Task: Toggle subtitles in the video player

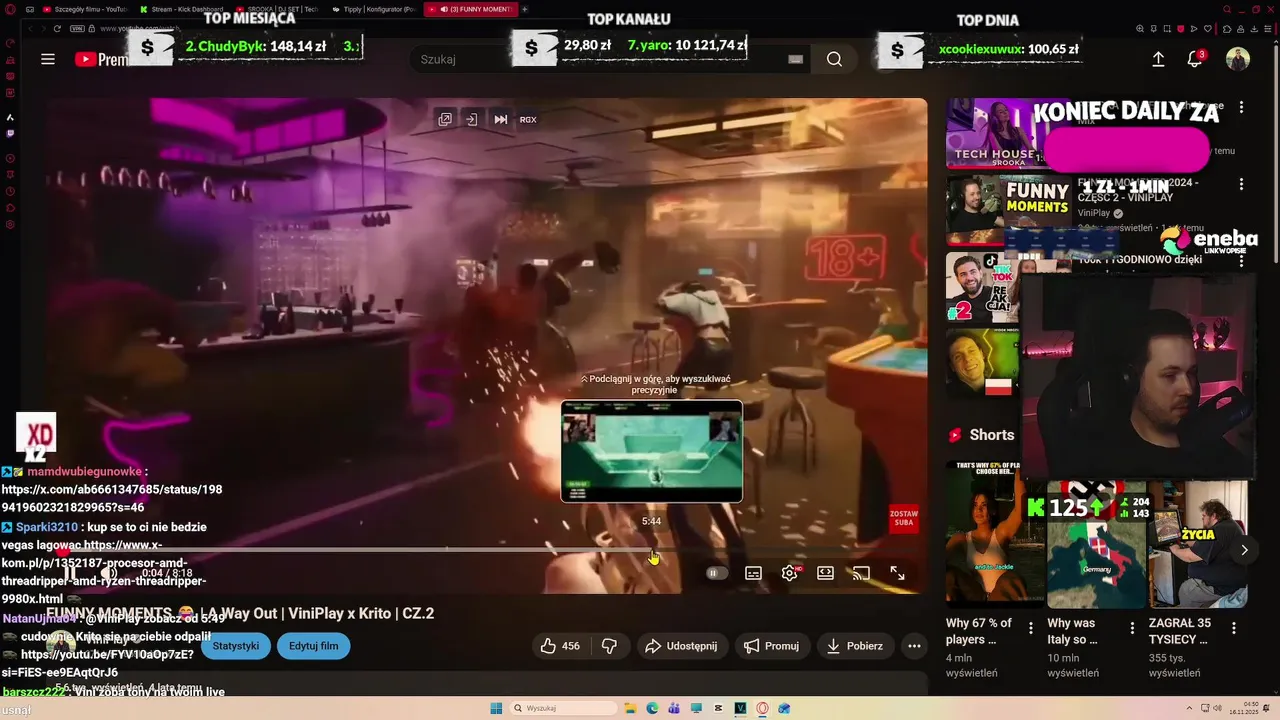Action: pyautogui.click(x=753, y=573)
